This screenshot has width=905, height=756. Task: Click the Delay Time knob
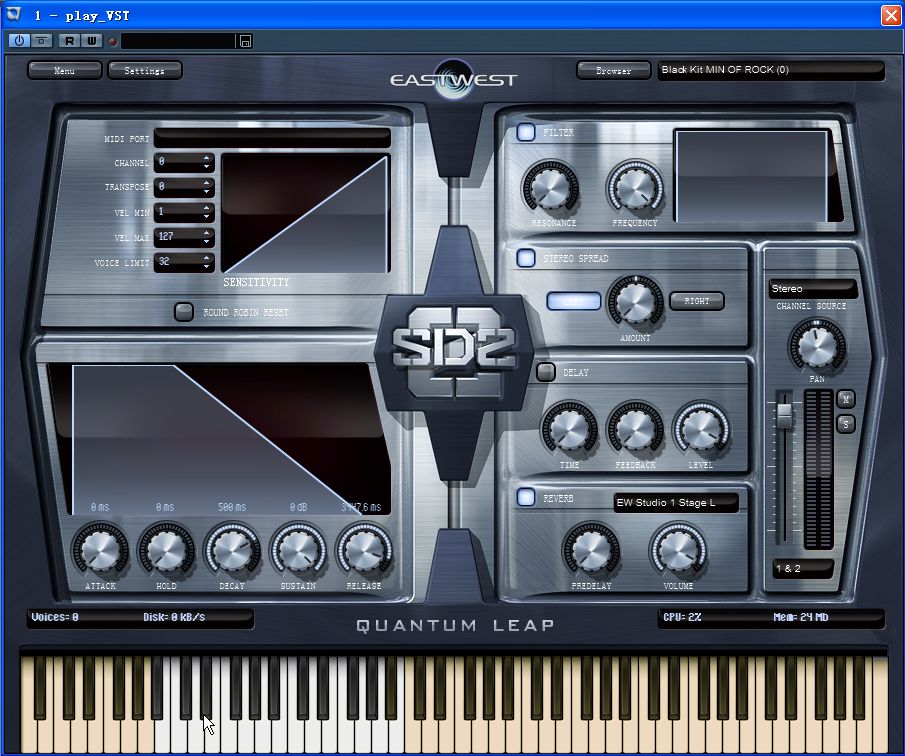[x=569, y=430]
